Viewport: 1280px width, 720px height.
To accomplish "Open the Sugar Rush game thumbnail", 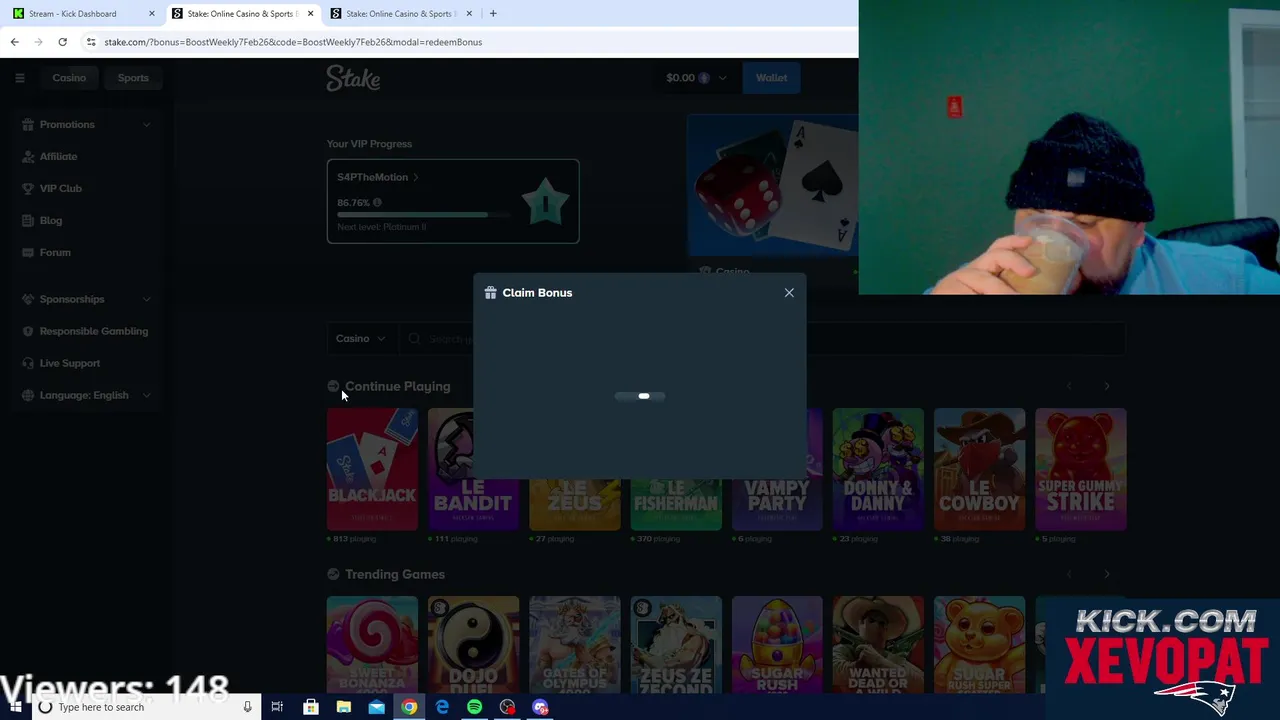I will [777, 644].
